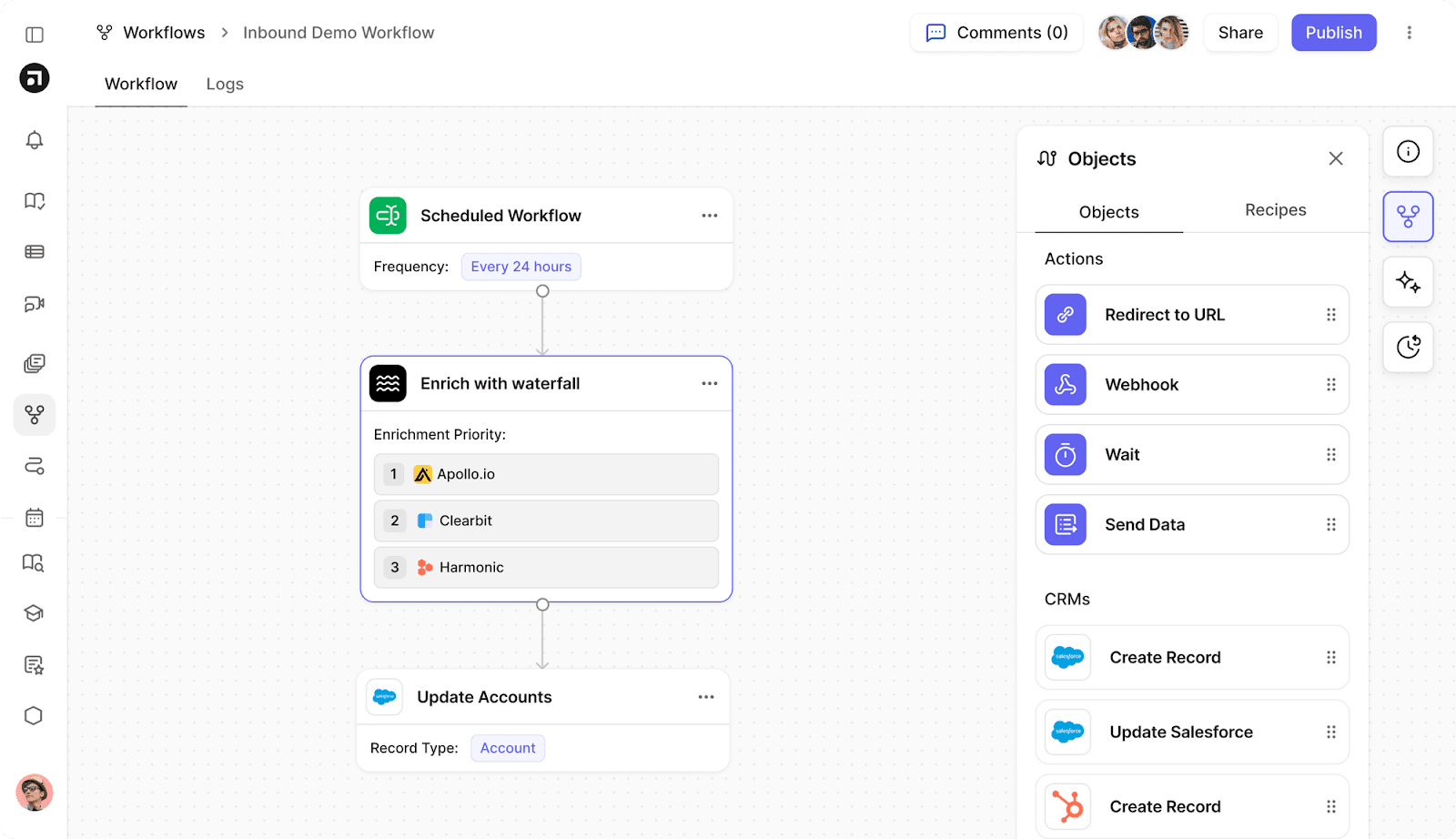Open the Every 24 hours frequency selector
Image resolution: width=1456 pixels, height=839 pixels.
(521, 267)
